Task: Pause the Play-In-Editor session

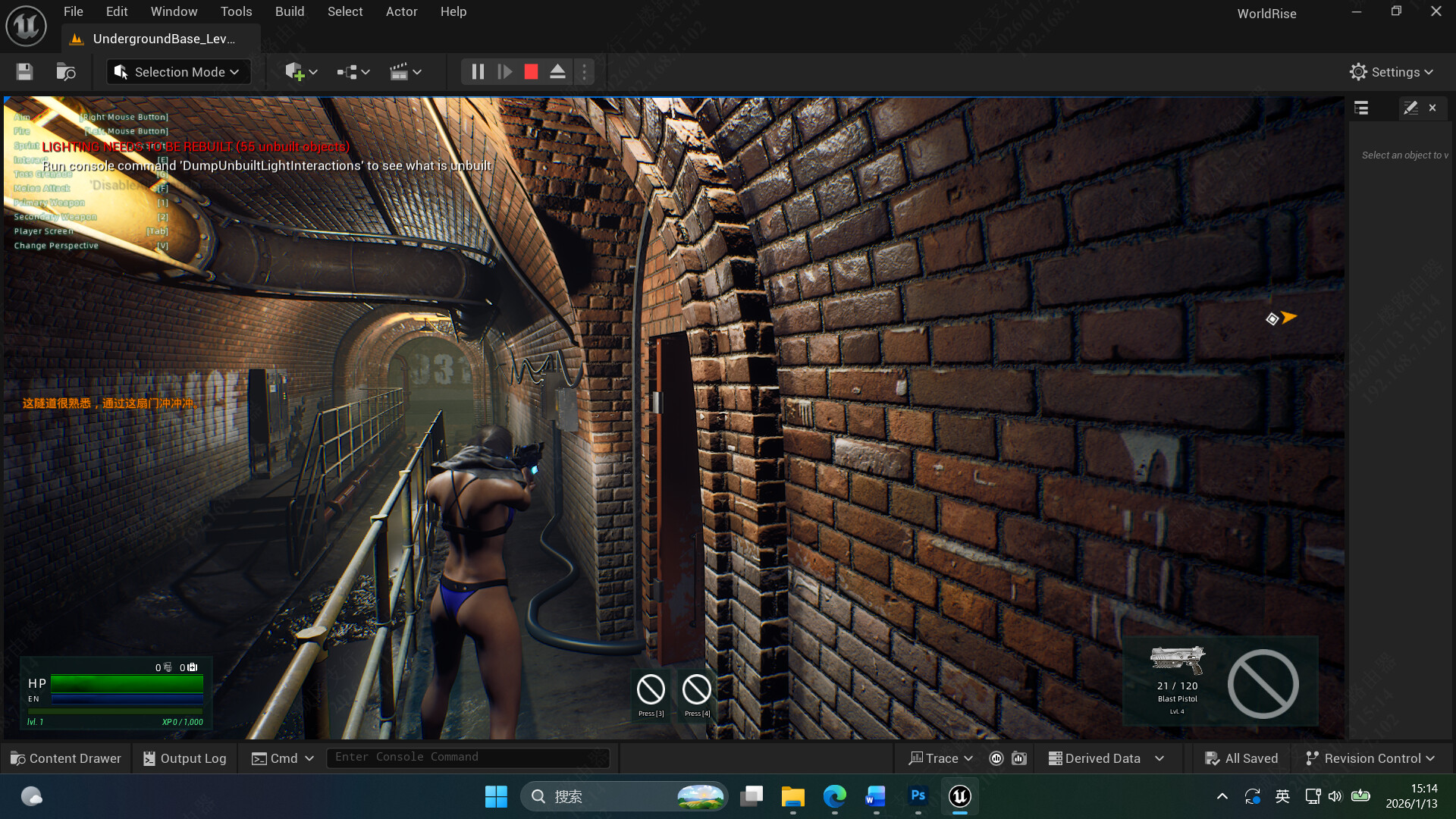Action: pyautogui.click(x=478, y=71)
